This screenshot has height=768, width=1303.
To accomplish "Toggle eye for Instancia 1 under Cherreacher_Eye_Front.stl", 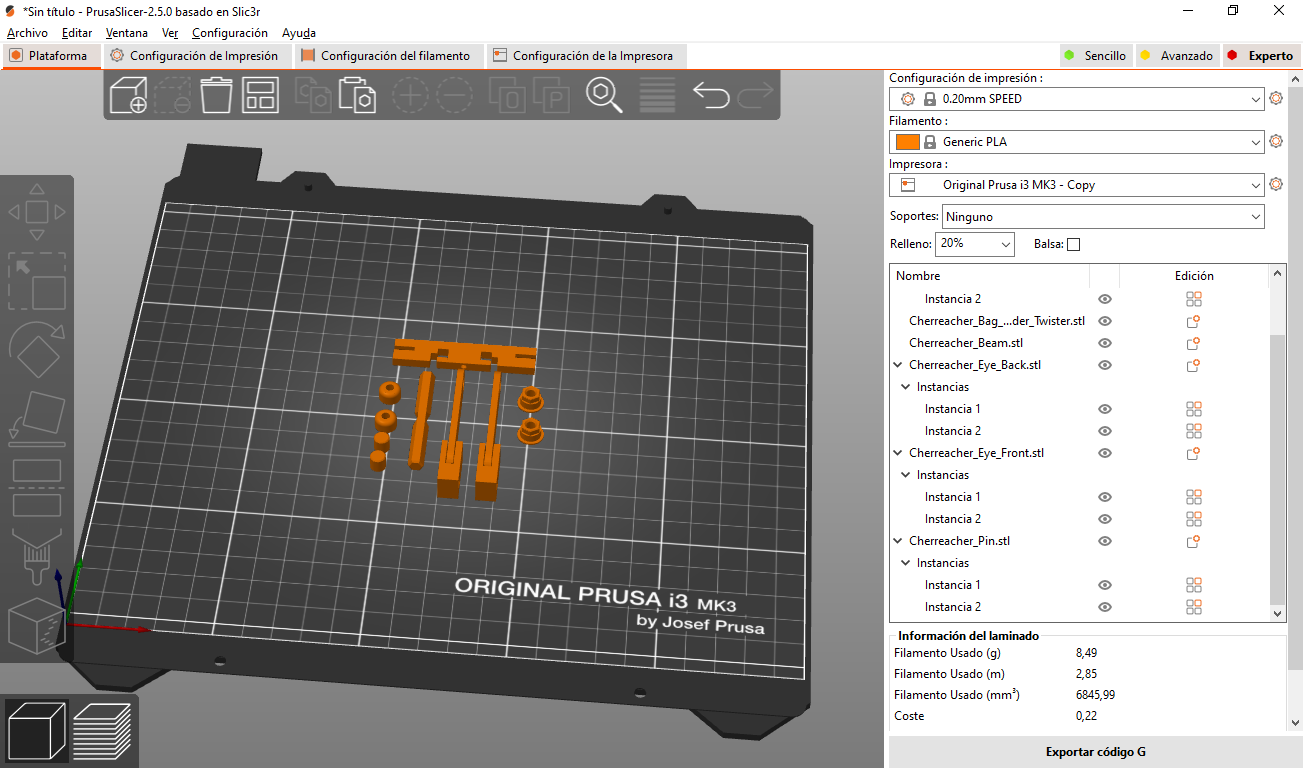I will click(1105, 497).
